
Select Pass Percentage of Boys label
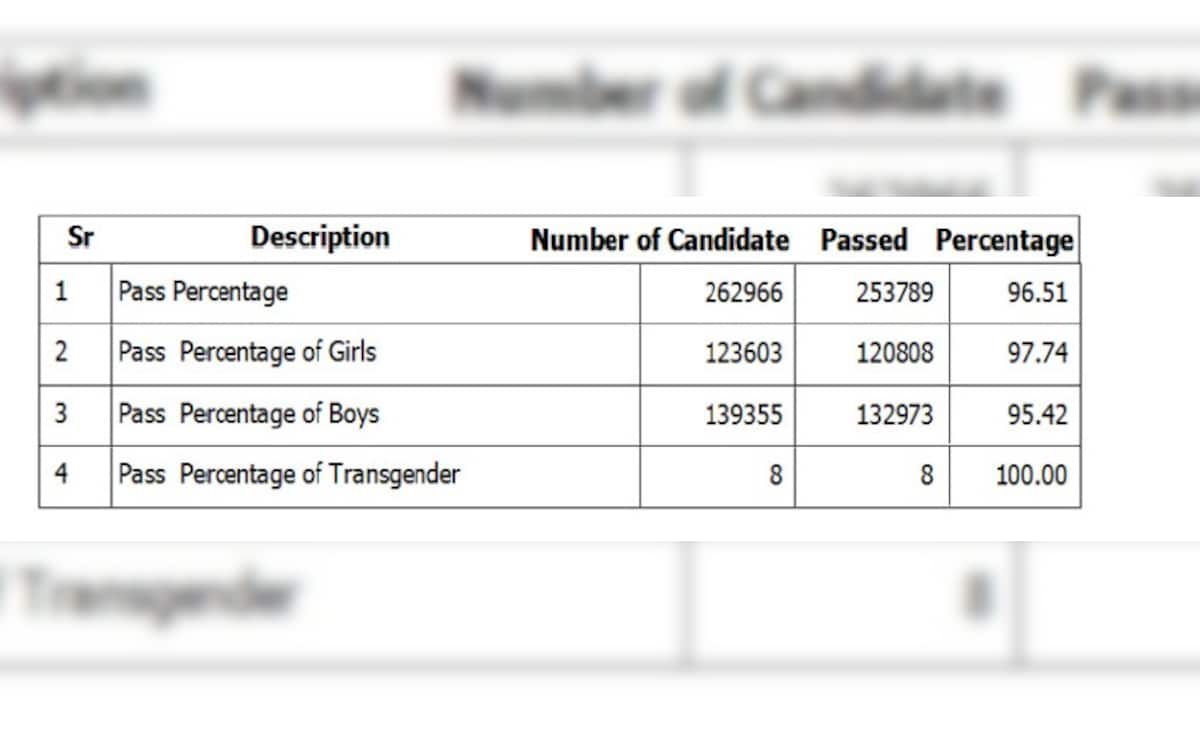pyautogui.click(x=248, y=414)
